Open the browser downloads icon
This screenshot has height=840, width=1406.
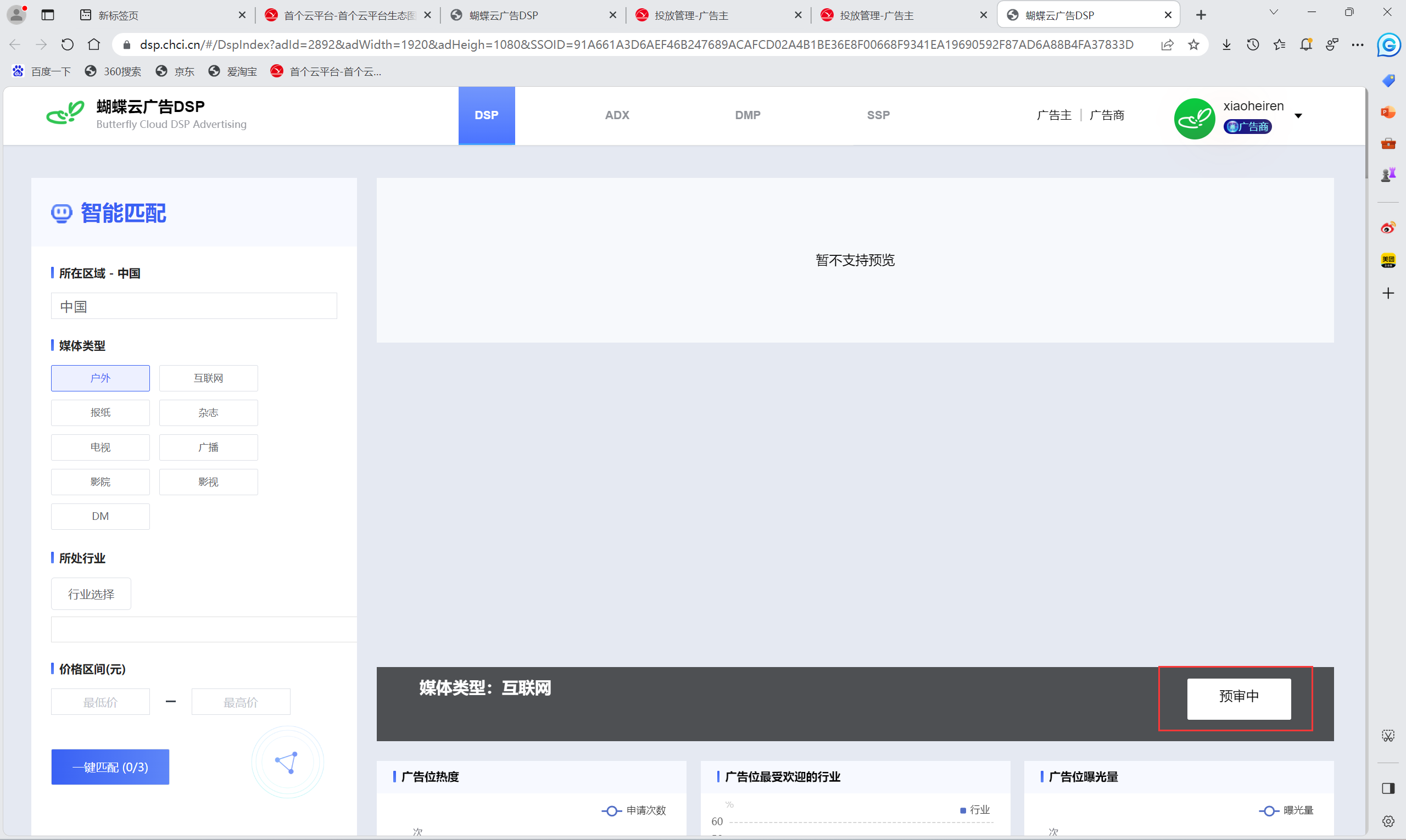(x=1226, y=44)
